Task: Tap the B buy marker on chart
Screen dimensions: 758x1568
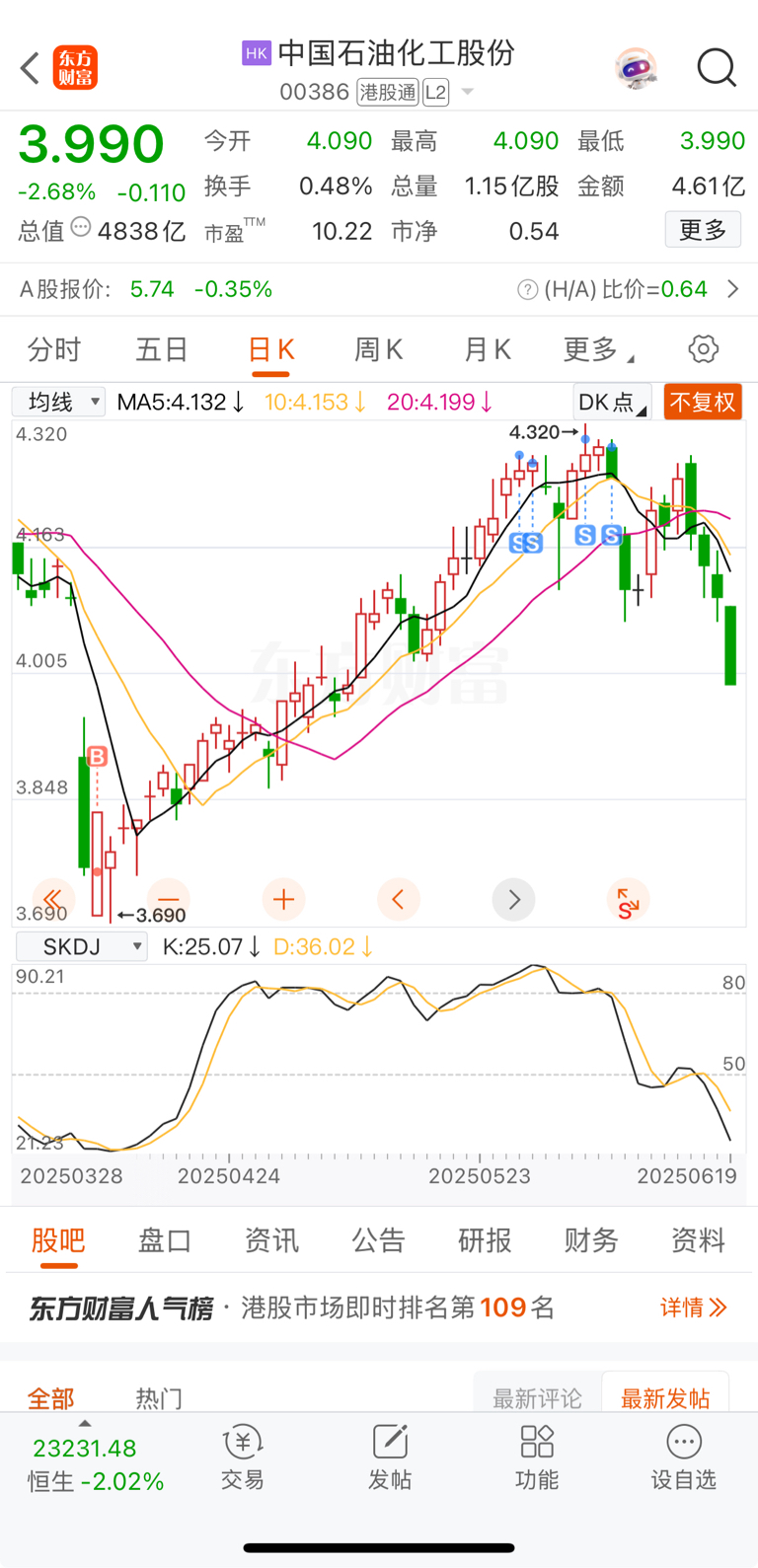Action: click(x=97, y=757)
